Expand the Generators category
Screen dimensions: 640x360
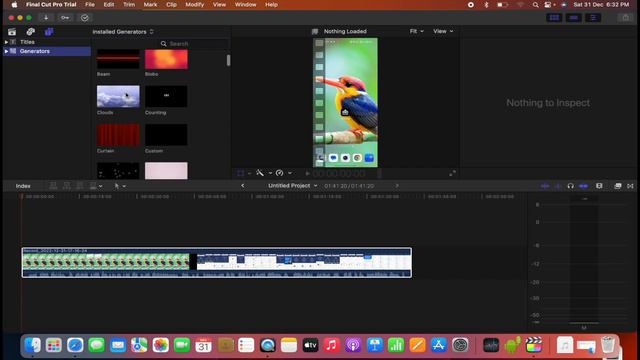pos(6,51)
